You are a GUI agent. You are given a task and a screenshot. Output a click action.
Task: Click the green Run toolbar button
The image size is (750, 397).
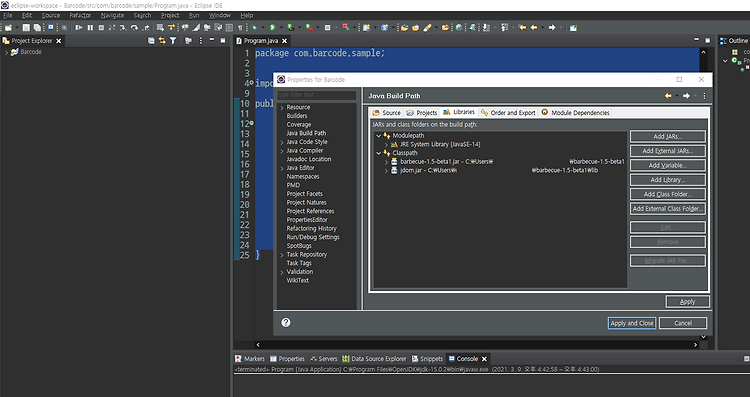pyautogui.click(x=272, y=28)
